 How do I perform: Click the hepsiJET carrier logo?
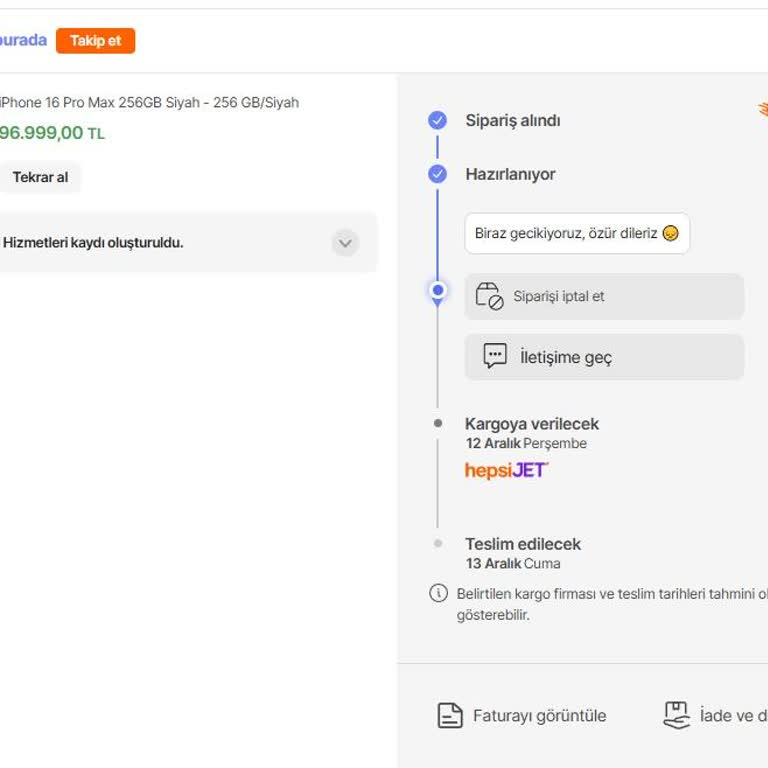506,470
